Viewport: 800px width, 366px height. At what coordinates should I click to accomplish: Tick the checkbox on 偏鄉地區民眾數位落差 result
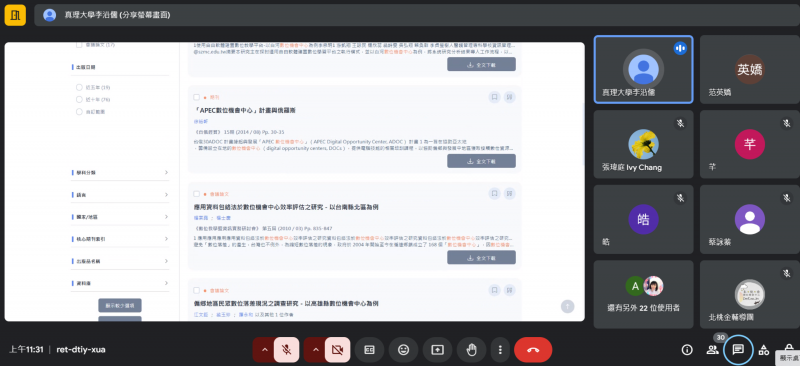click(196, 290)
